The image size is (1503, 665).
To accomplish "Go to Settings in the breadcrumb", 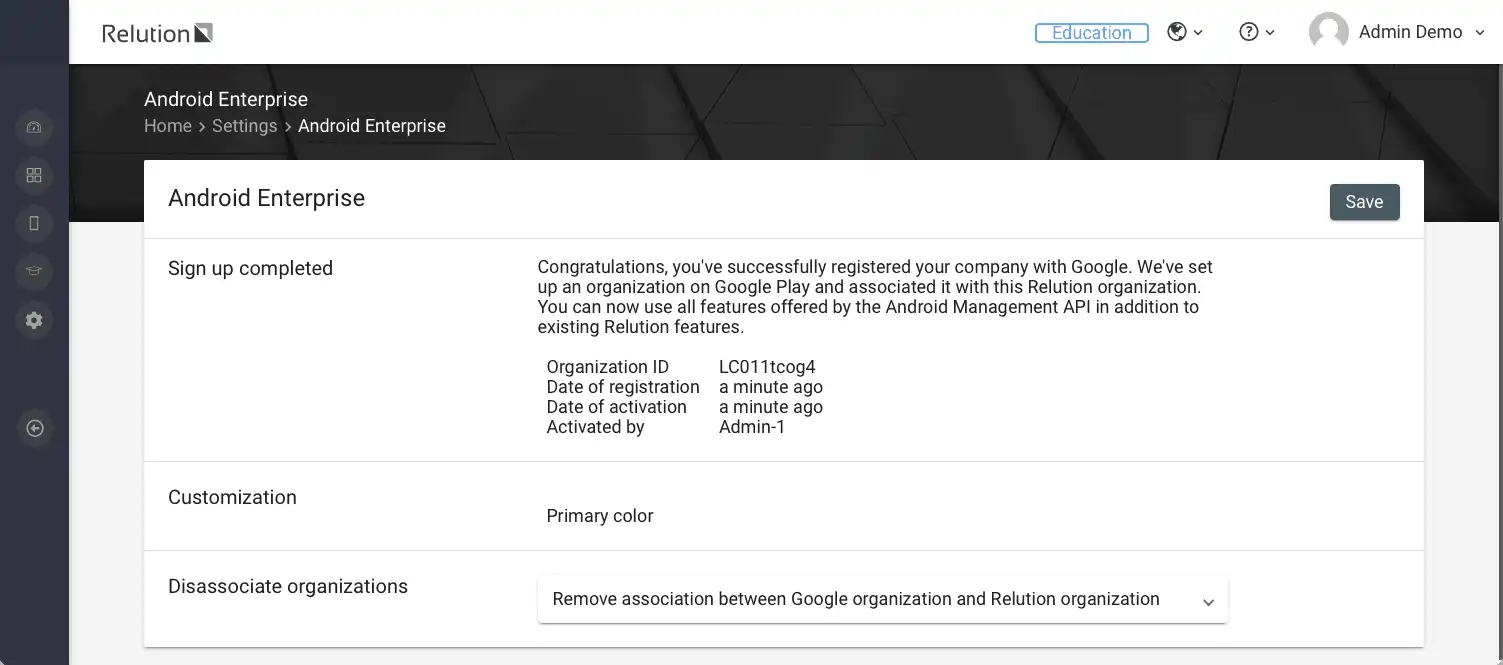I will [x=244, y=126].
